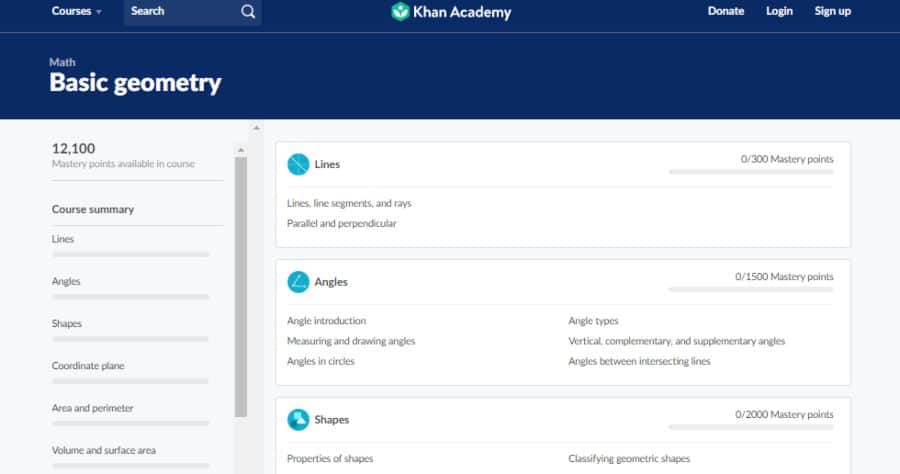Viewport: 900px width, 474px height.
Task: Click sidebar Coordinate plane progress bar
Action: tap(130, 381)
